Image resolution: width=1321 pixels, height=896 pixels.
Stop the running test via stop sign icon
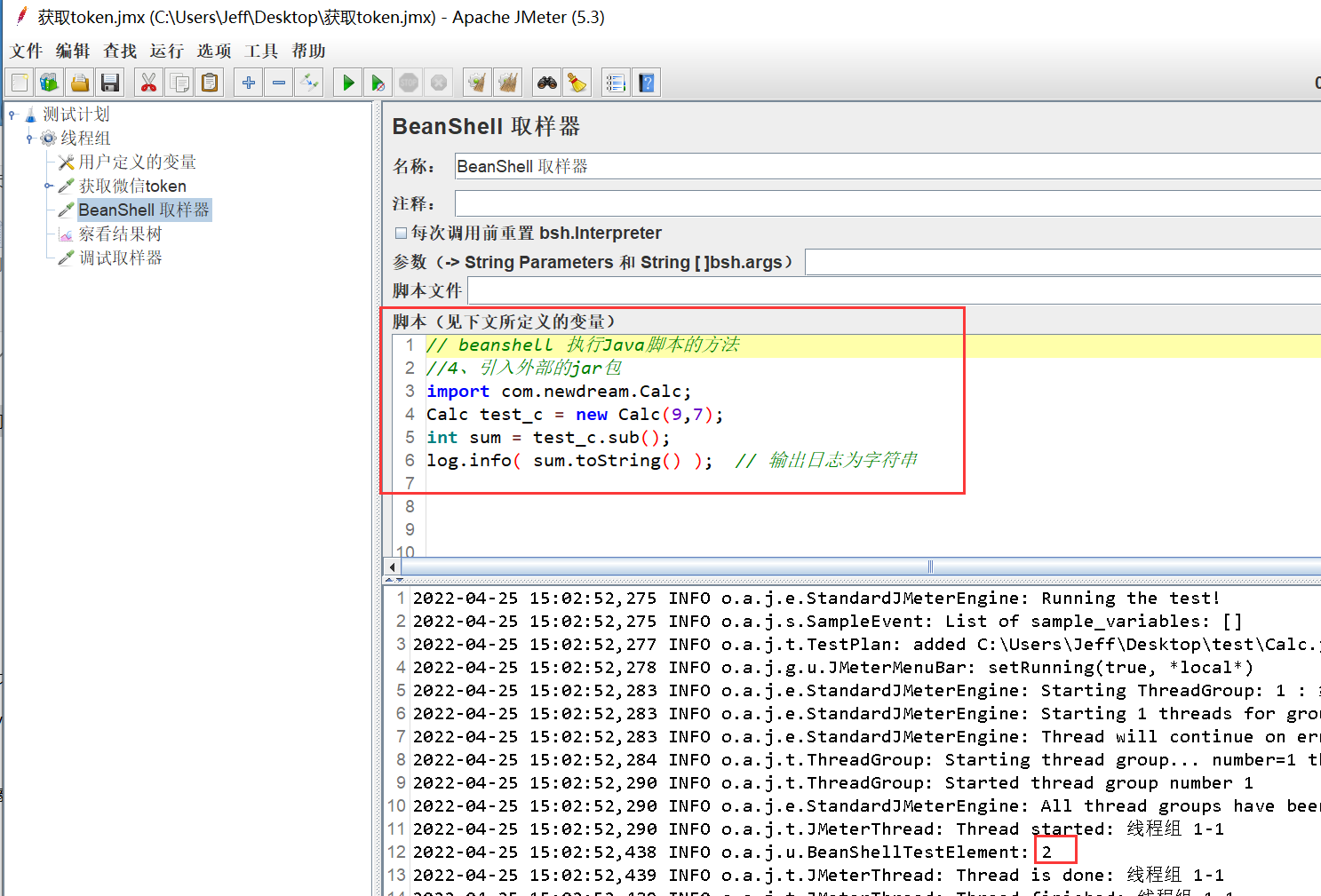pyautogui.click(x=409, y=83)
